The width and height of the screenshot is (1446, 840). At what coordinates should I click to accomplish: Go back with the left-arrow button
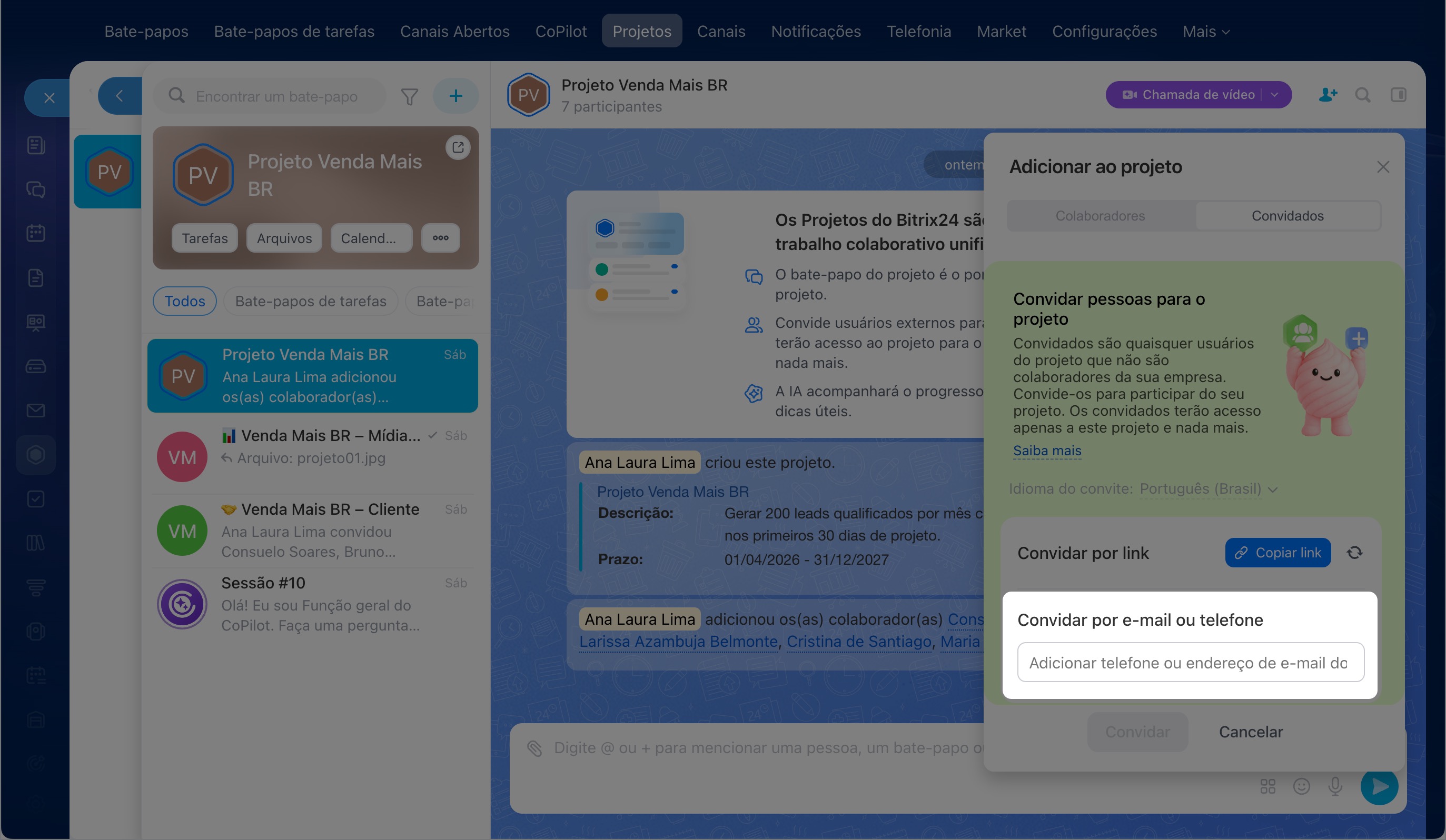point(120,96)
